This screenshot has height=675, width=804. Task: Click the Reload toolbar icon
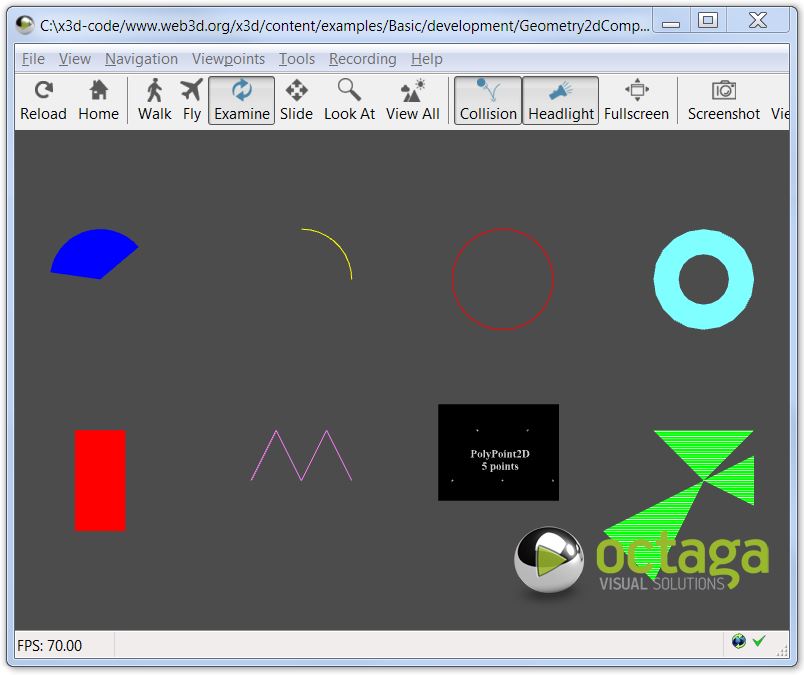pyautogui.click(x=43, y=100)
